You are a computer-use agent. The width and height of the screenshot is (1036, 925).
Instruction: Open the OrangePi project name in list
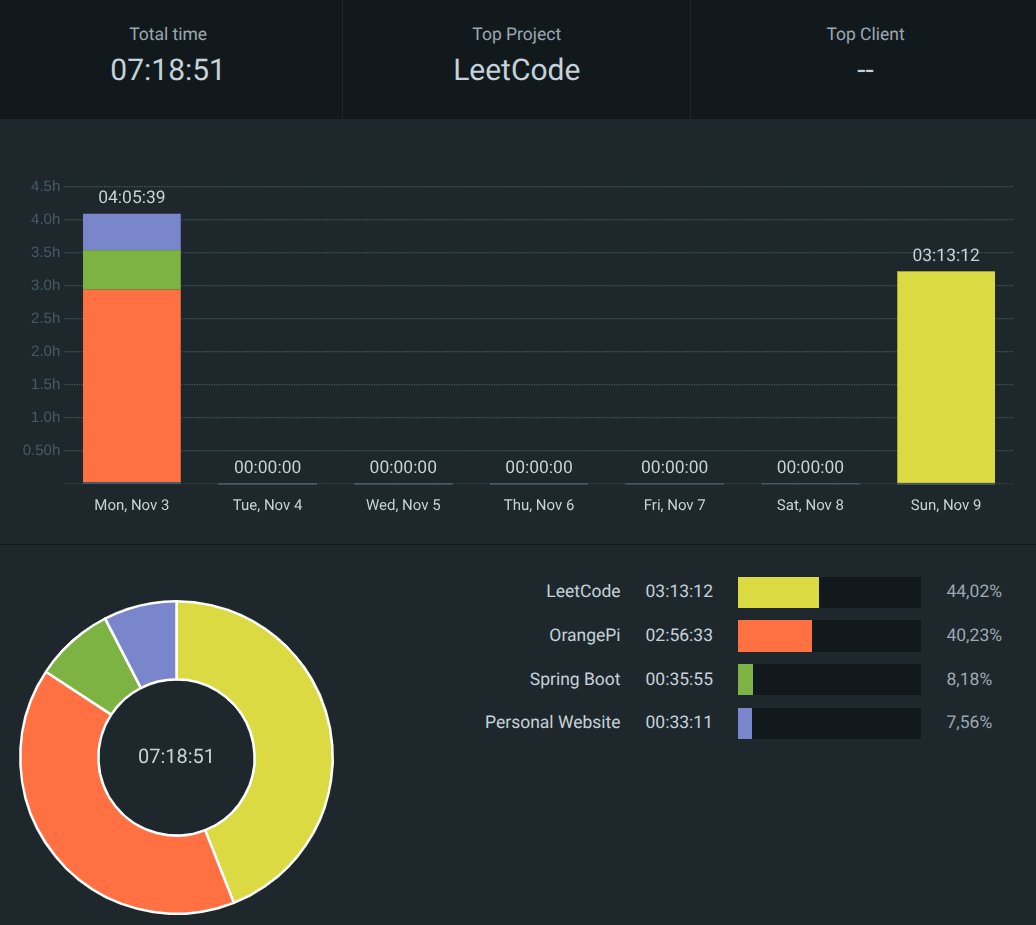pos(584,636)
